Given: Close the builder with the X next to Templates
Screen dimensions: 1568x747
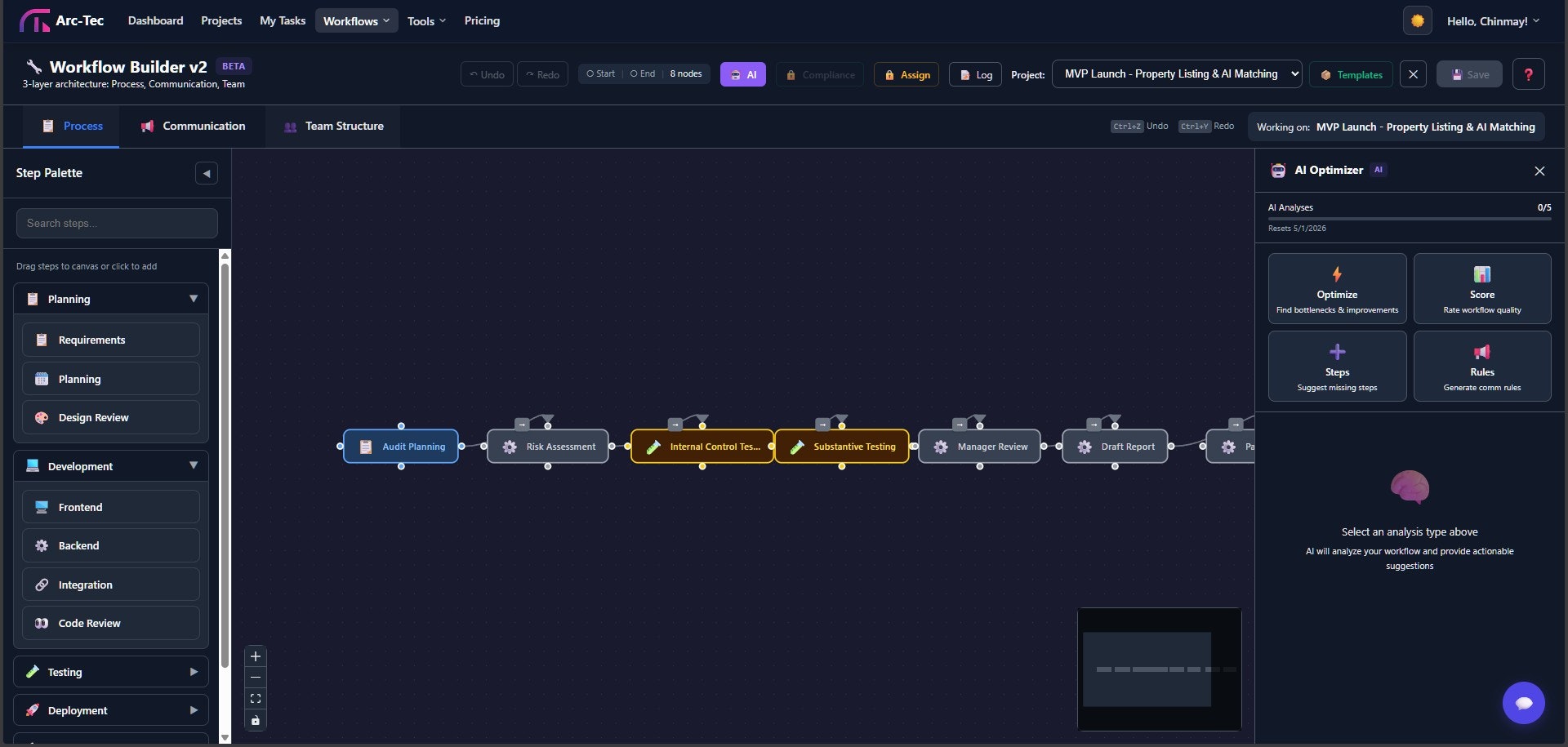Looking at the screenshot, I should click(x=1413, y=74).
